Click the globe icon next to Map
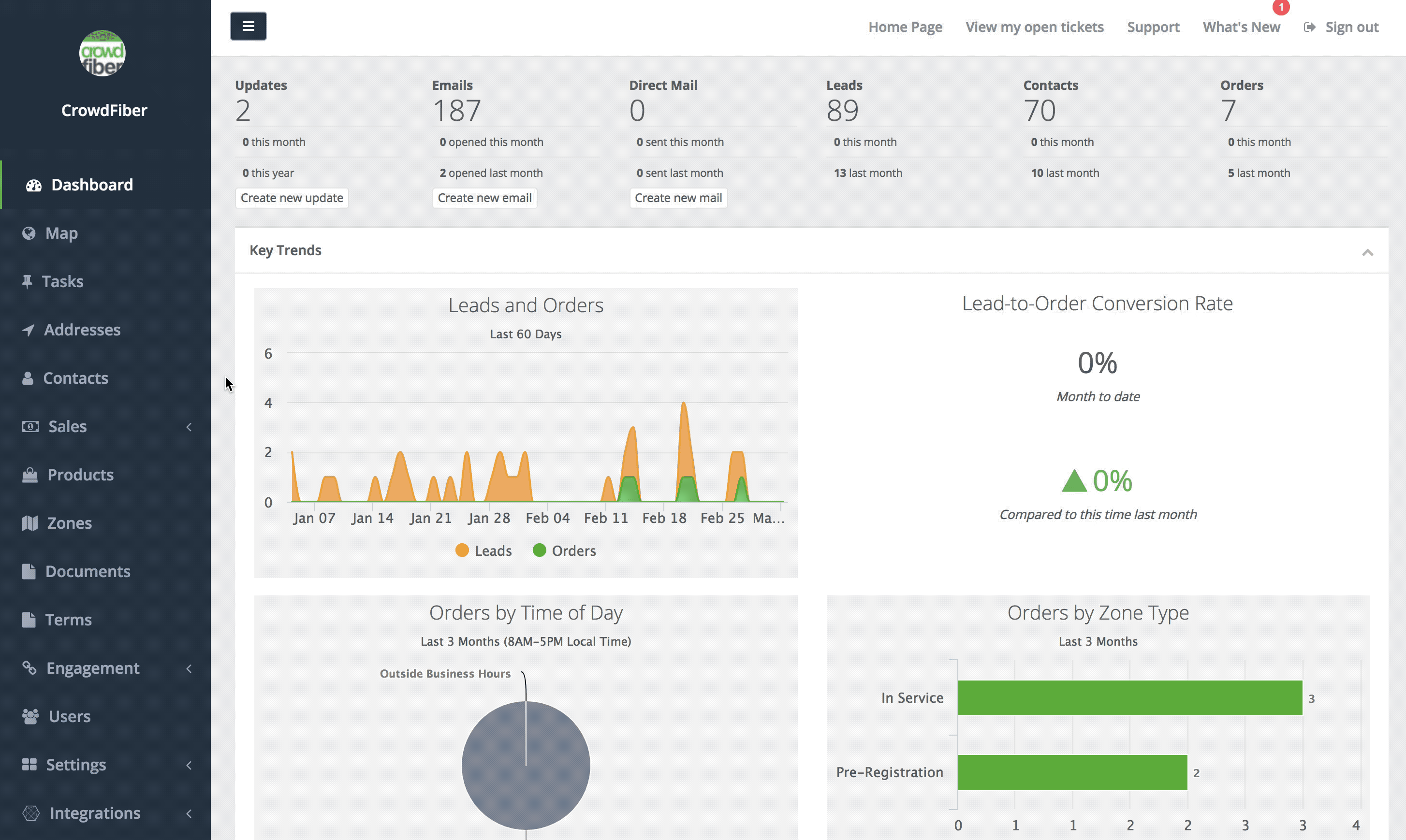1406x840 pixels. (x=29, y=233)
